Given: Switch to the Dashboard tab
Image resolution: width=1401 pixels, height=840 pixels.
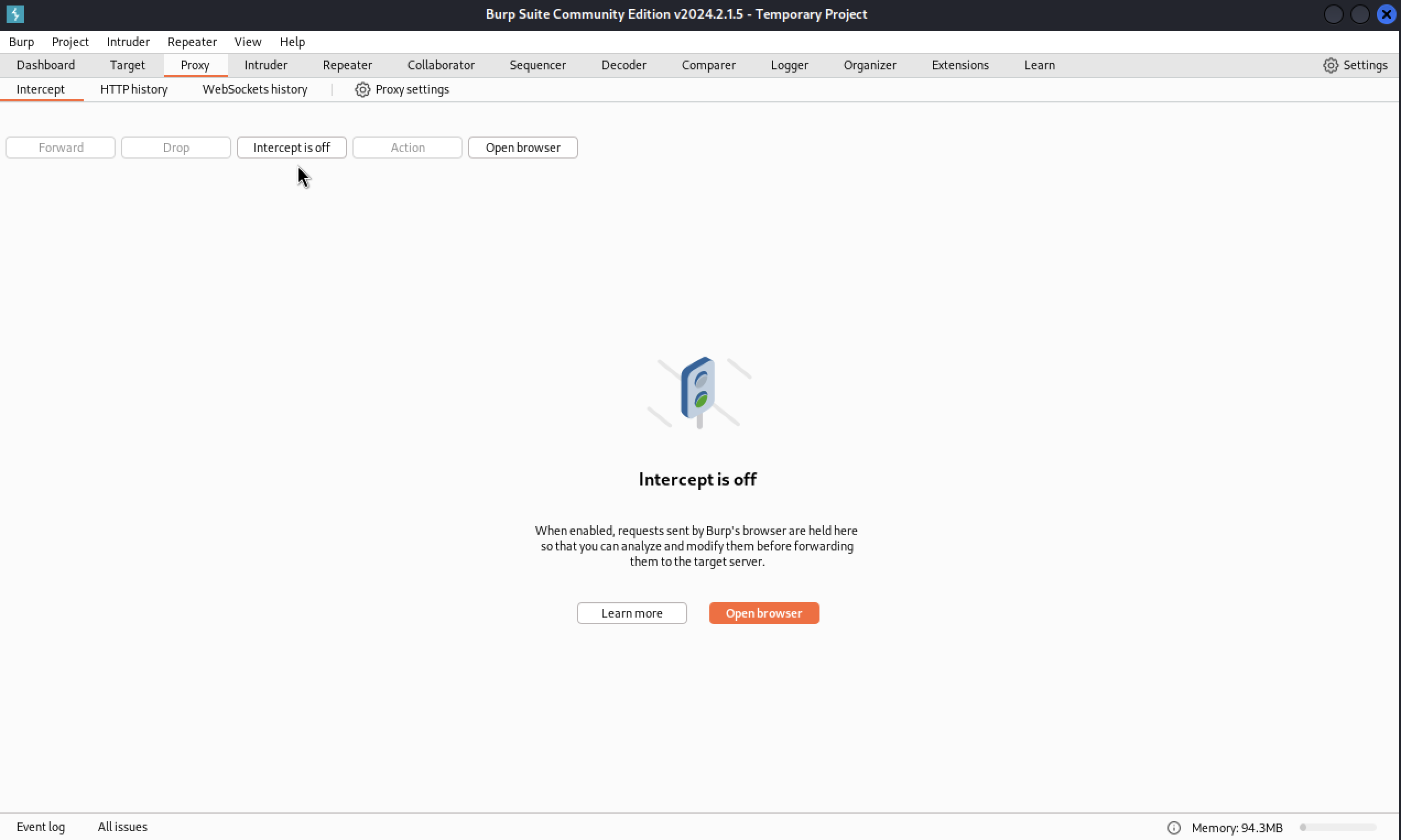Looking at the screenshot, I should [x=46, y=65].
